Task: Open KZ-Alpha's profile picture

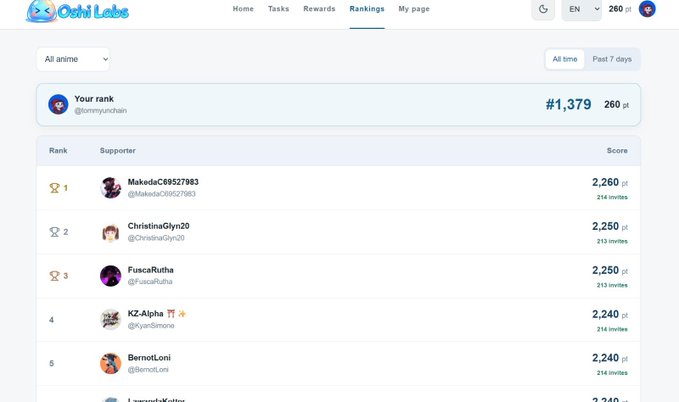Action: (110, 320)
